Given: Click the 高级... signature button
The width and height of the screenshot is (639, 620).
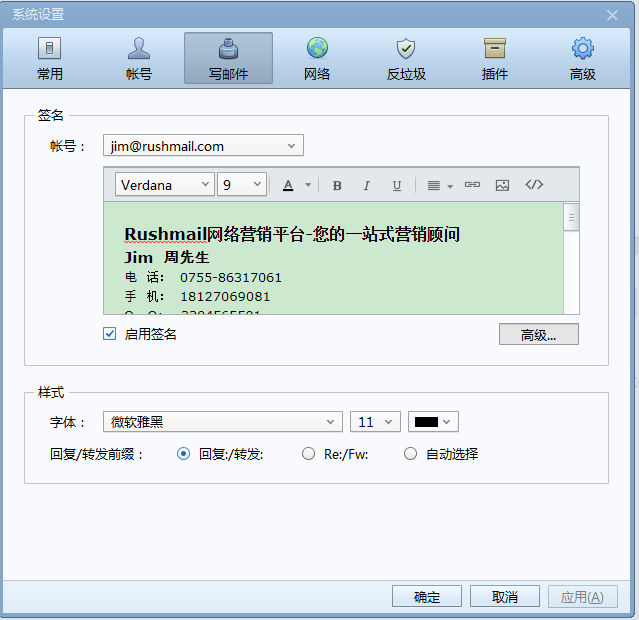Looking at the screenshot, I should 538,334.
